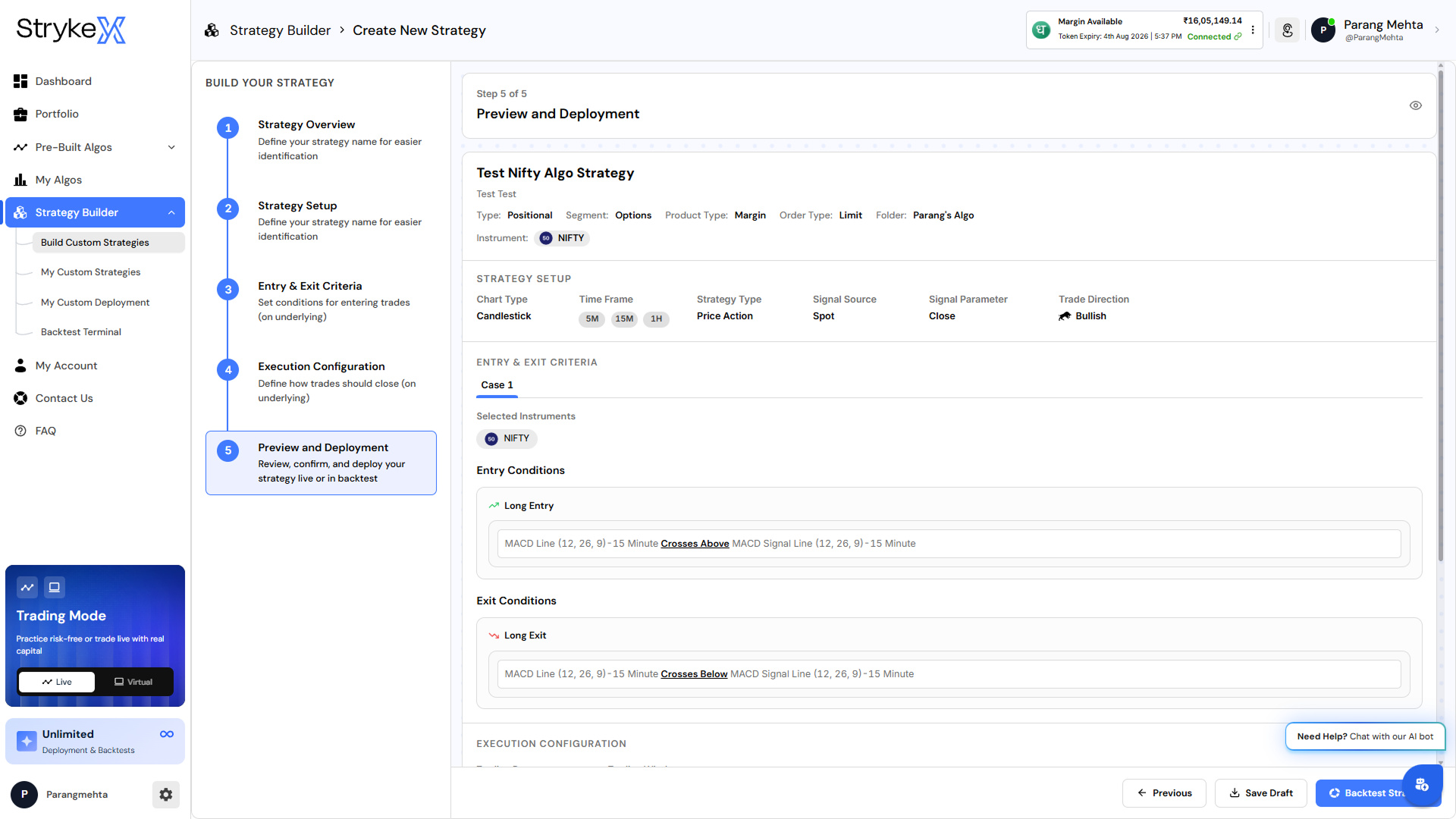Select step 5 Preview and Deployment
Screen dimensions: 1456x819
321,463
